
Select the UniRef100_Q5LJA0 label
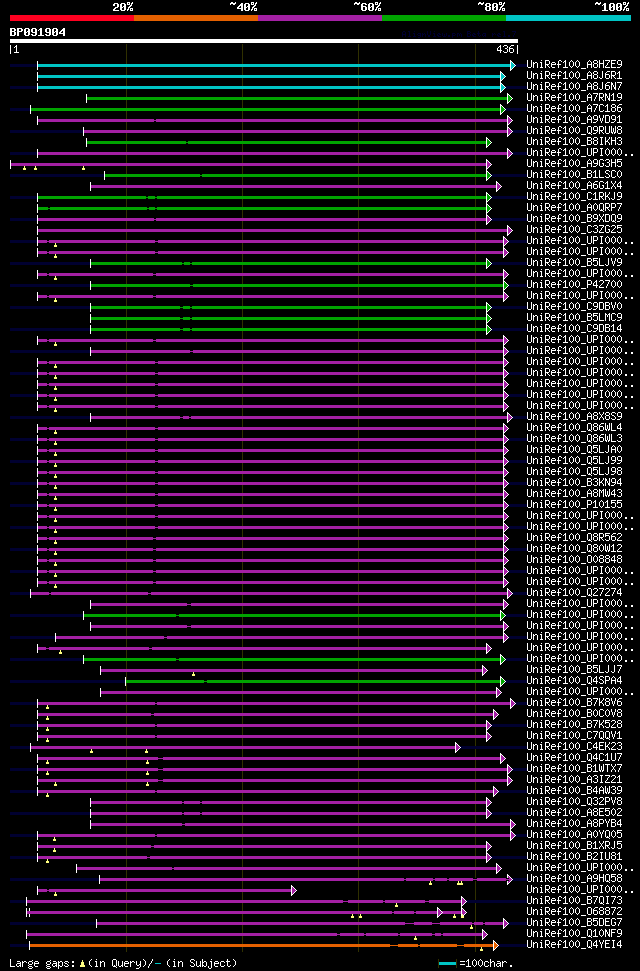[574, 450]
